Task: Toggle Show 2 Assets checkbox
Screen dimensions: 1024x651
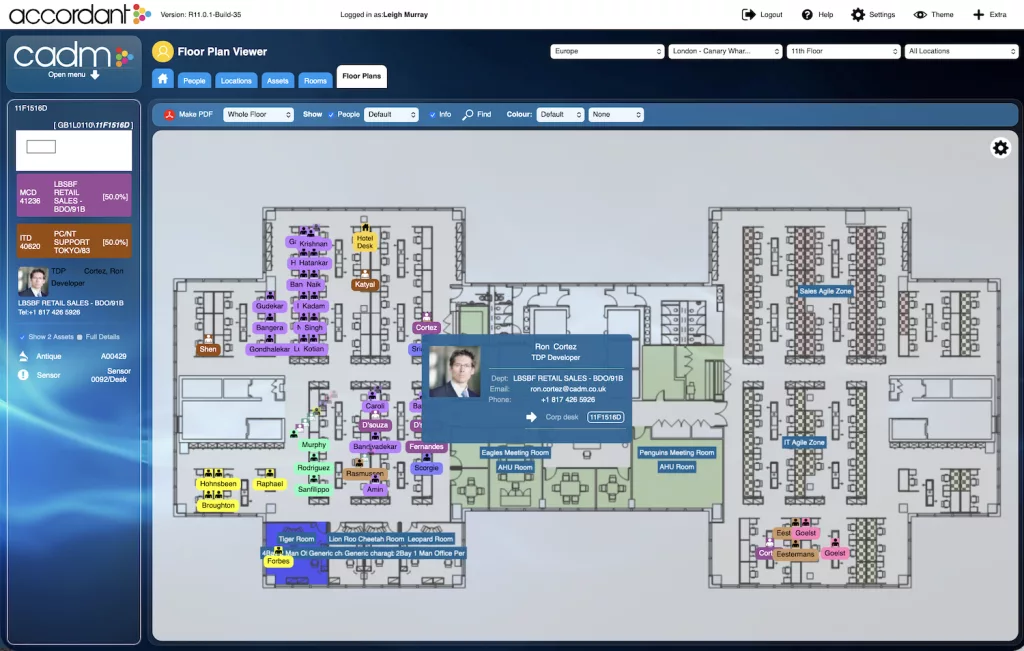Action: [x=22, y=337]
